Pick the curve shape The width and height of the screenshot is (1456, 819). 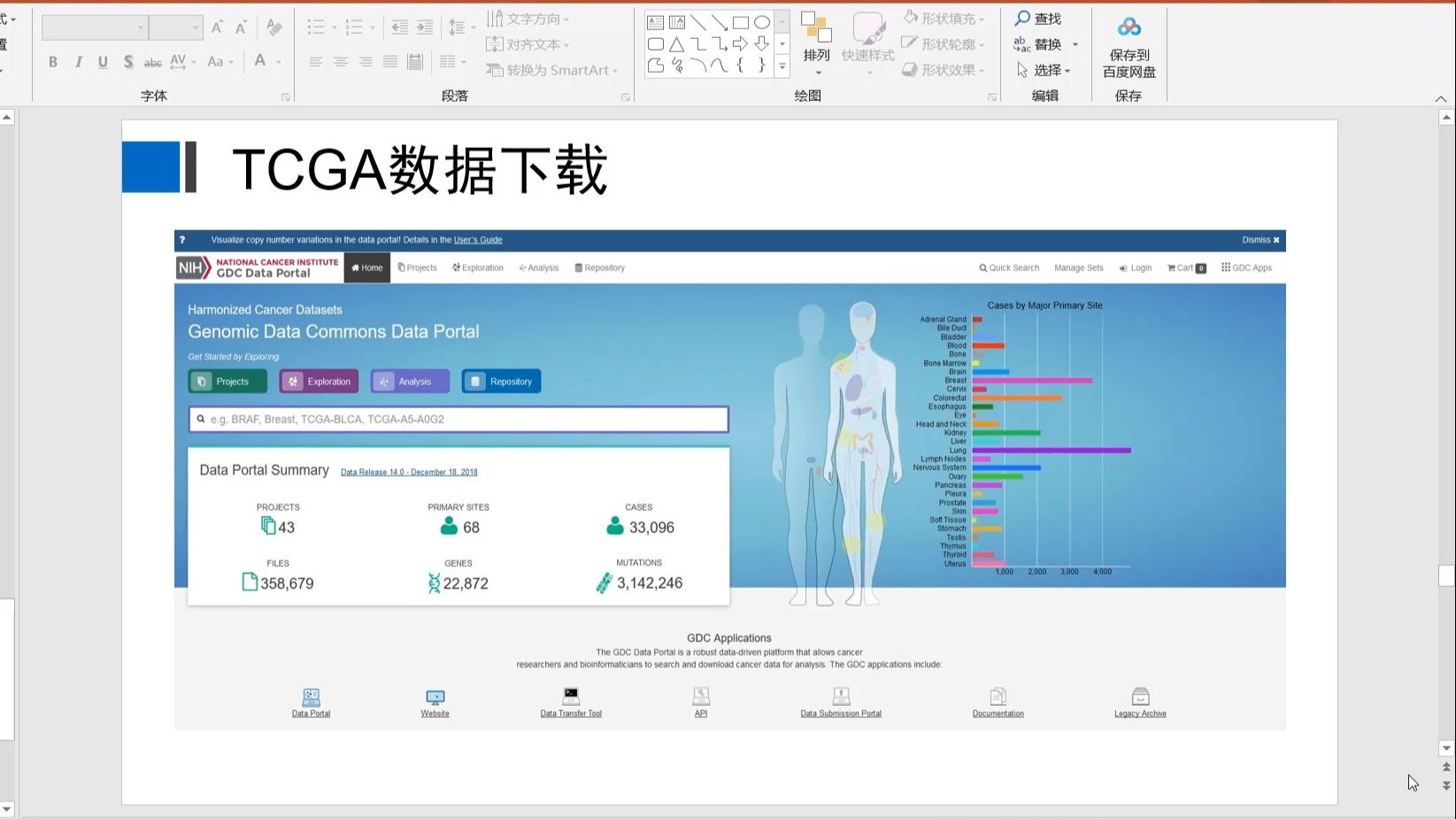click(720, 65)
